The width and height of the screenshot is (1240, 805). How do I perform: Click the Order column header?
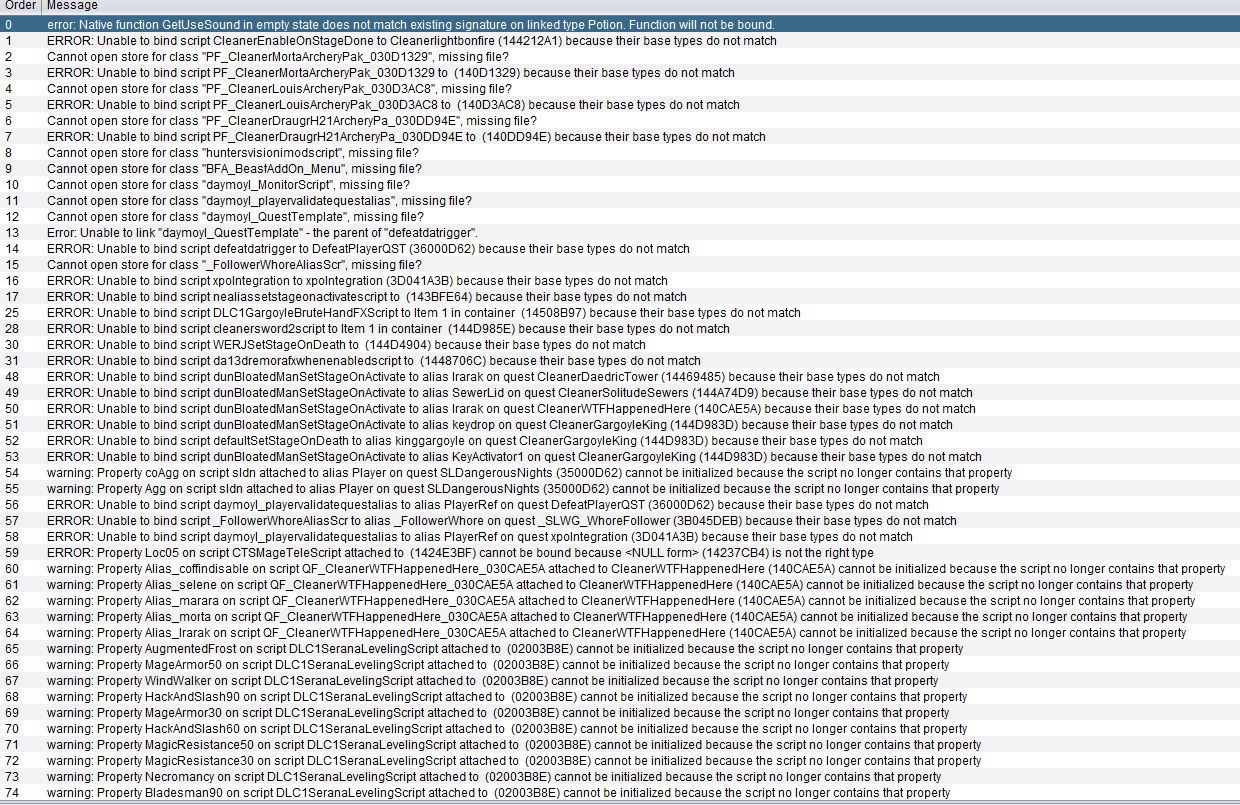(20, 6)
